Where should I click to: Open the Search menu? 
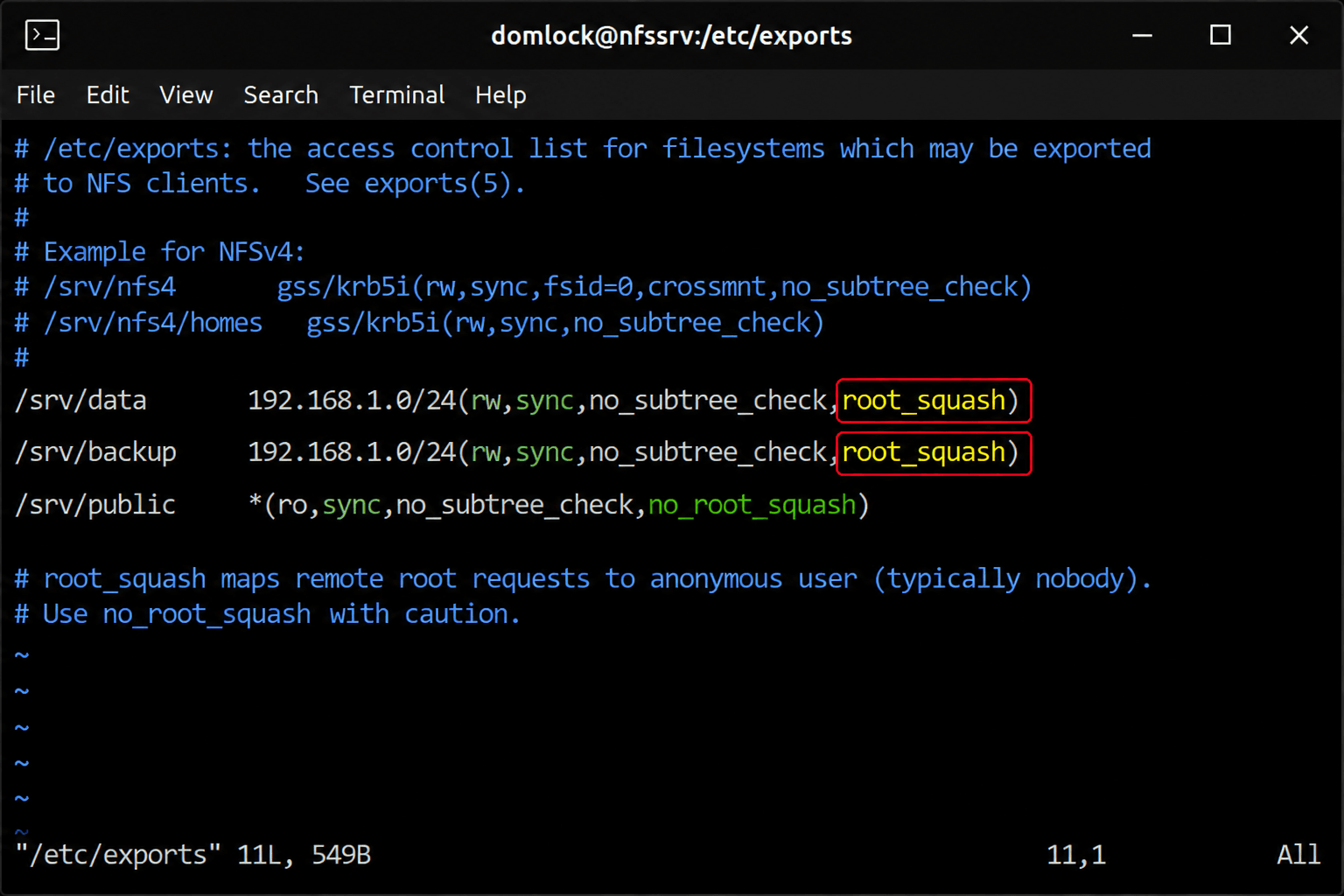(x=281, y=94)
